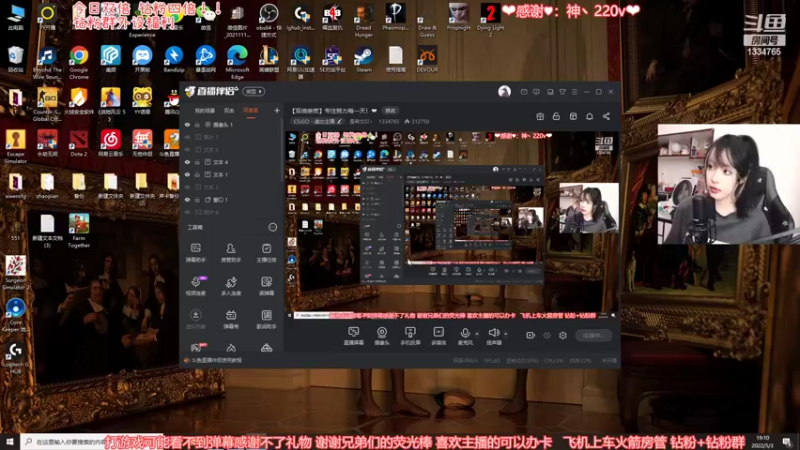Open the read-danmu tool (读弹幕)
Image resolution: width=800 pixels, height=450 pixels.
pos(266,286)
